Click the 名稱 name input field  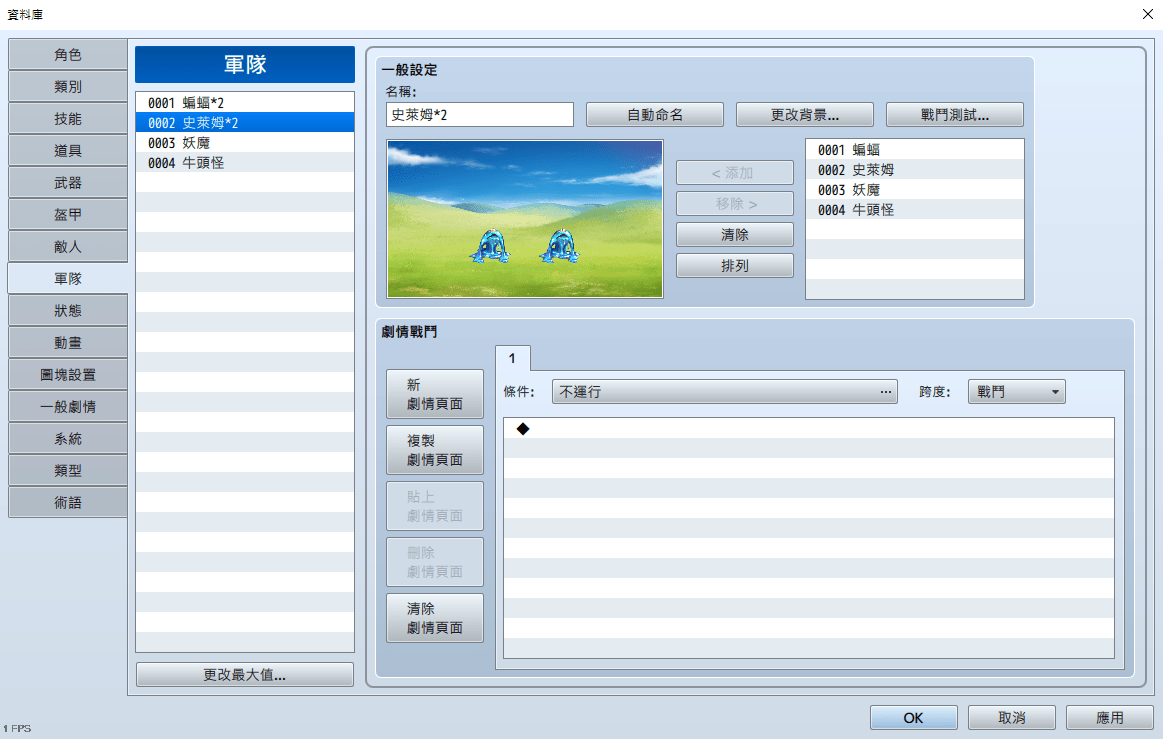[479, 115]
